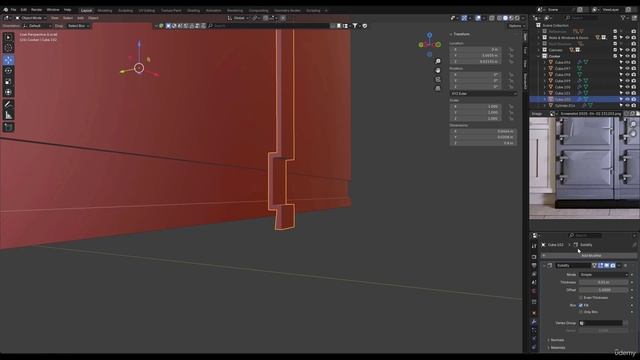
Task: Select the Annotate tool
Action: click(x=8, y=104)
